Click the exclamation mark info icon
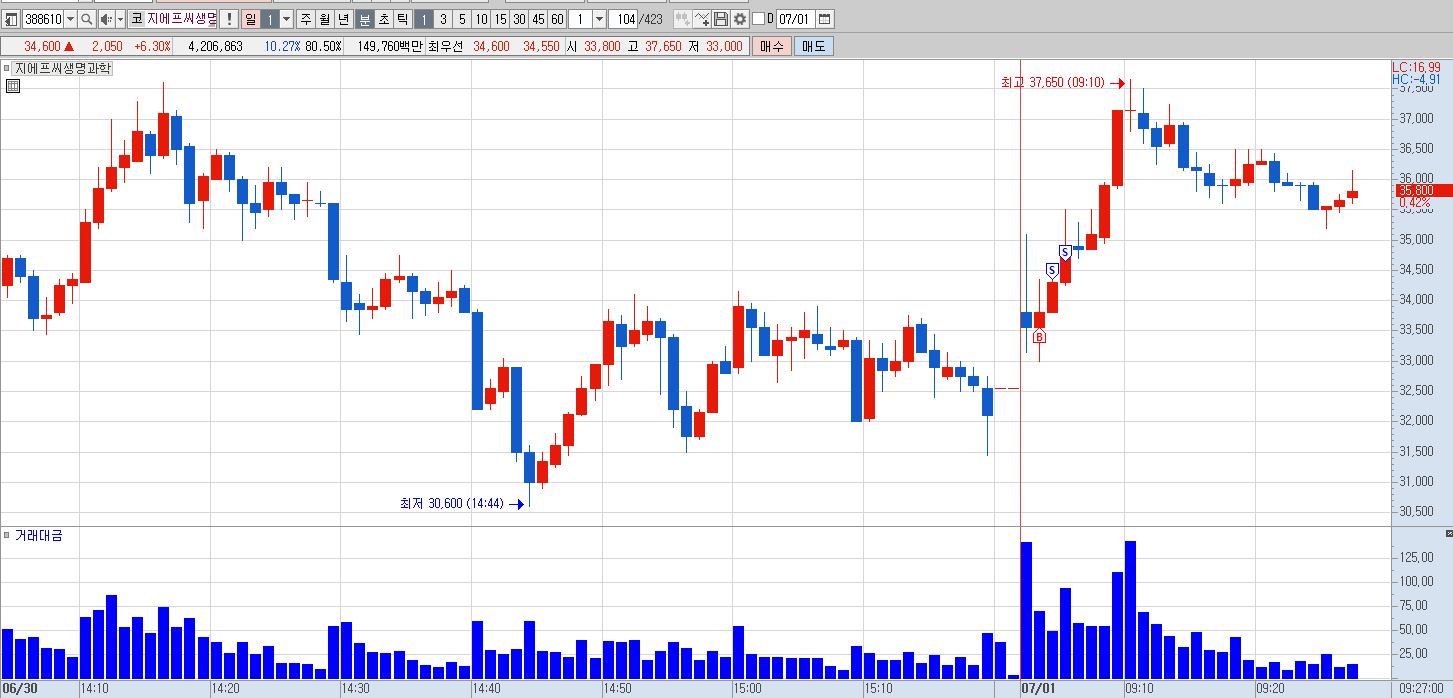 click(228, 19)
